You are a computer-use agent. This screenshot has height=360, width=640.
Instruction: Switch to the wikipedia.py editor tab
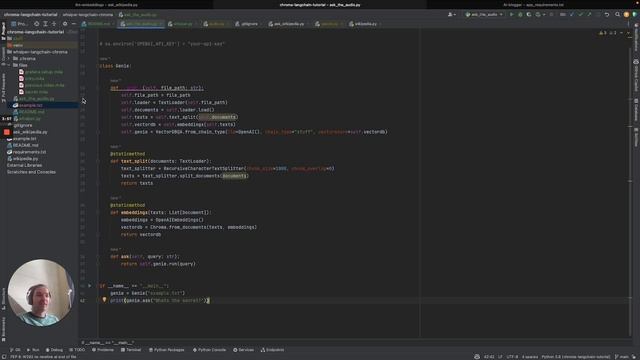tap(363, 24)
